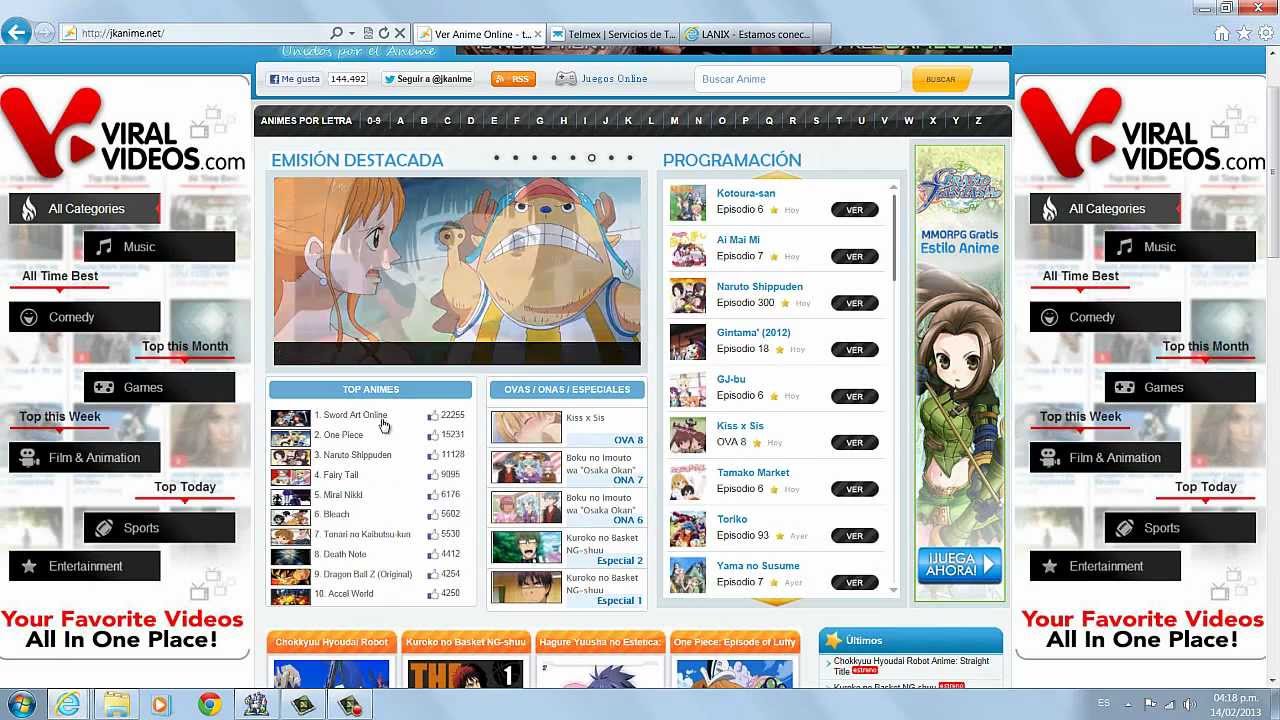Click the Action Center flag tray icon

point(1150,704)
